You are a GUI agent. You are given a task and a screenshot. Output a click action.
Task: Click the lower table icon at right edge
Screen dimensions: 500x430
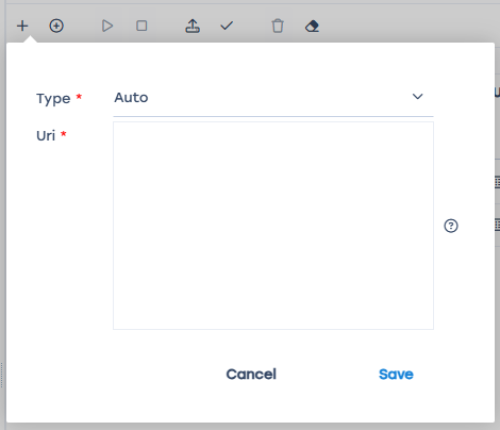[497, 224]
